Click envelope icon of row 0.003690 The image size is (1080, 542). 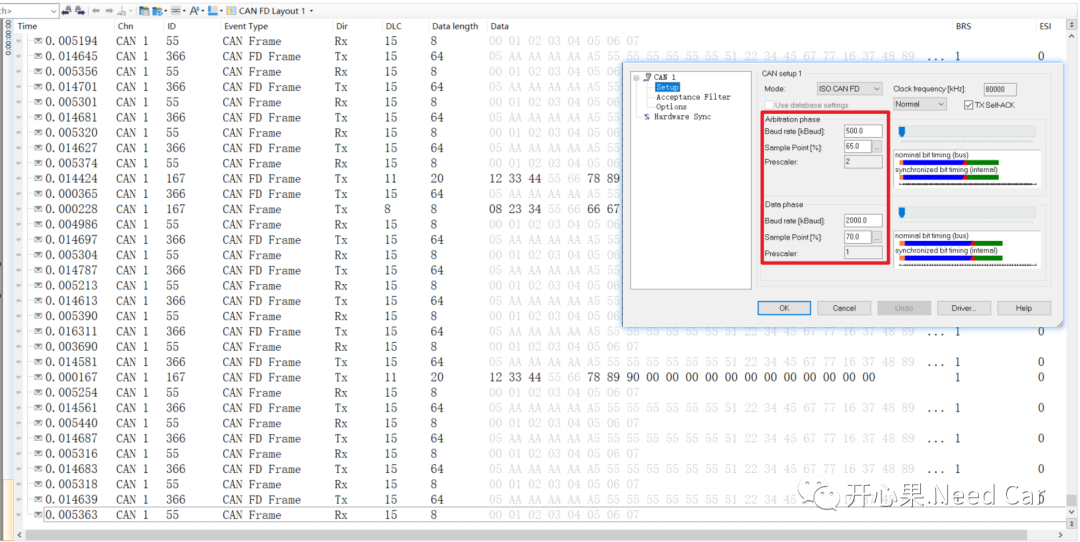tap(38, 346)
